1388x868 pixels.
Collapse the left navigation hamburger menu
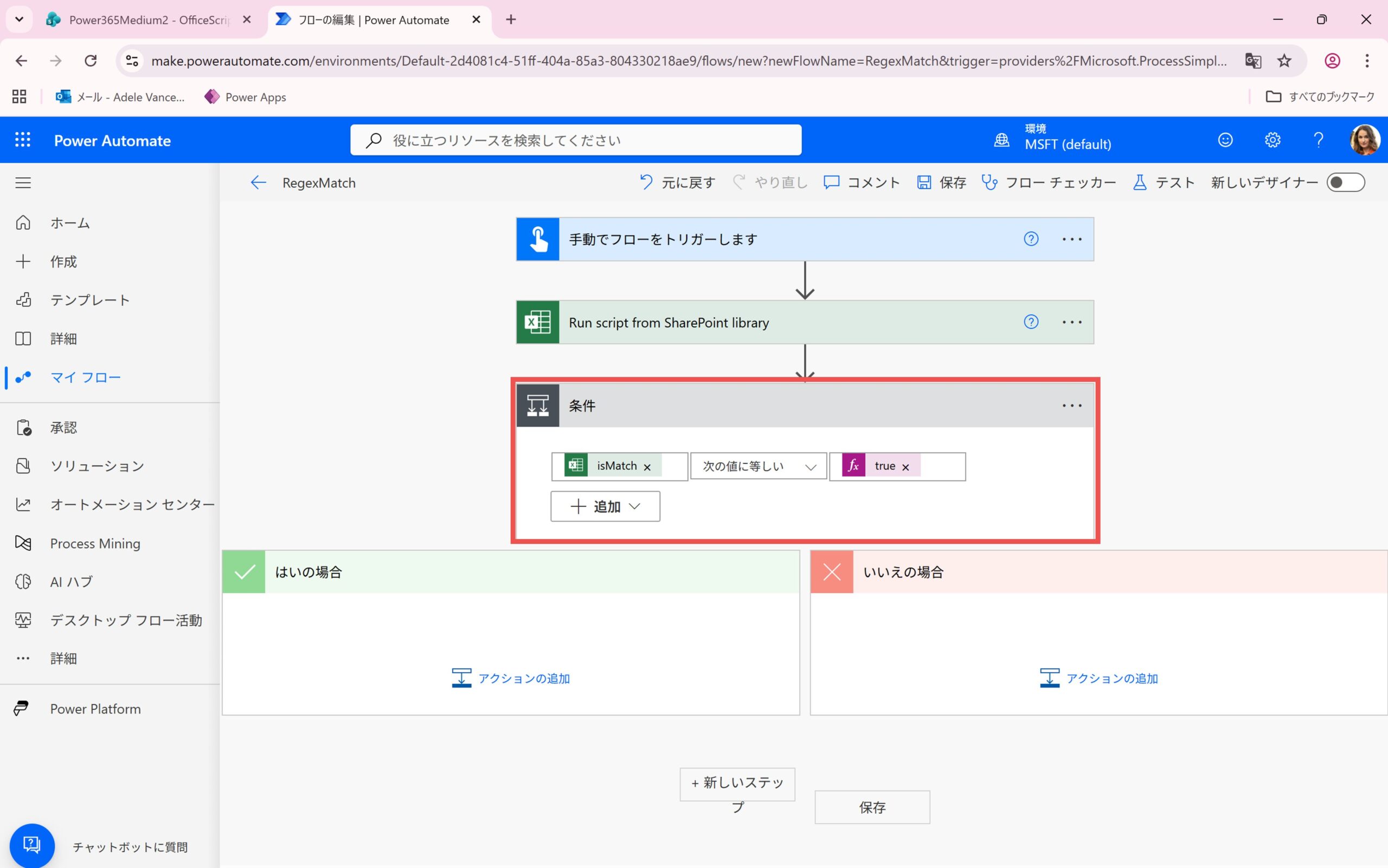(23, 183)
